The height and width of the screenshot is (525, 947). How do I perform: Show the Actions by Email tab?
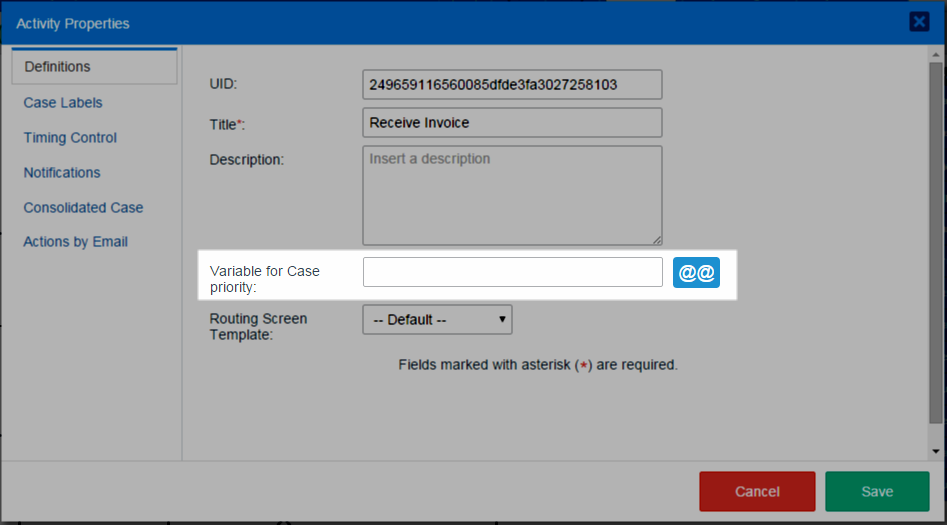pos(75,242)
